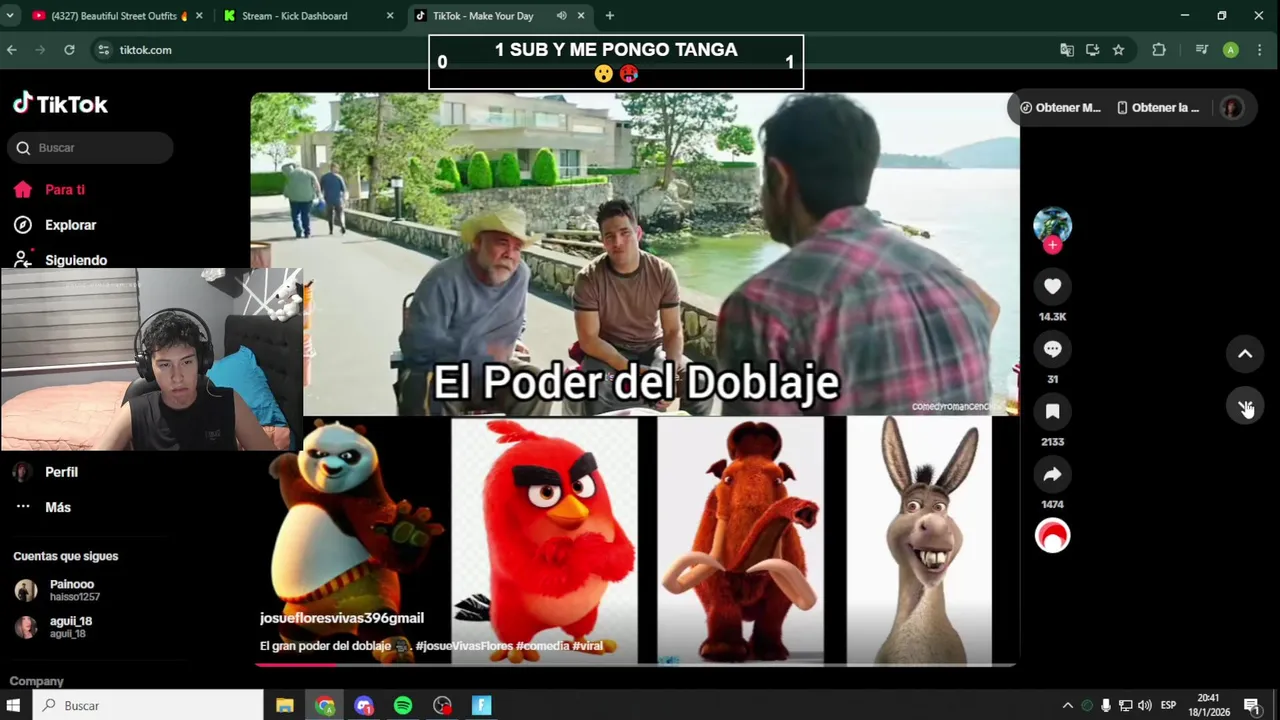Open the Chrome profile avatar A
This screenshot has width=1280, height=720.
[1231, 50]
